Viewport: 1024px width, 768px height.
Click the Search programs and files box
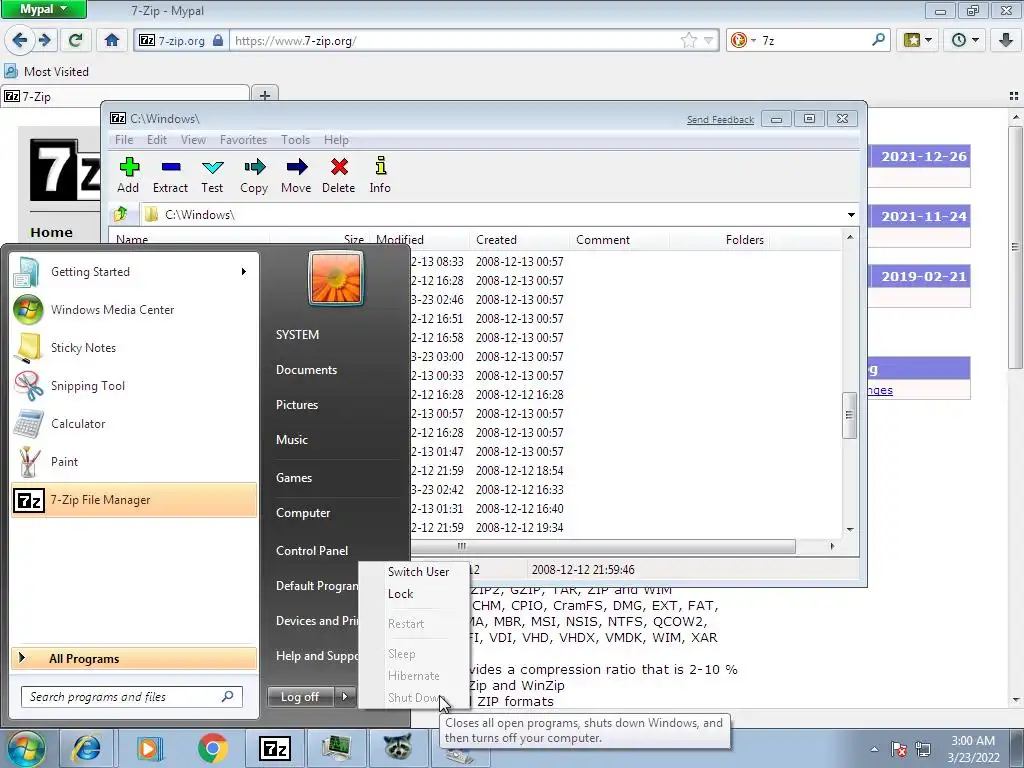tap(132, 697)
